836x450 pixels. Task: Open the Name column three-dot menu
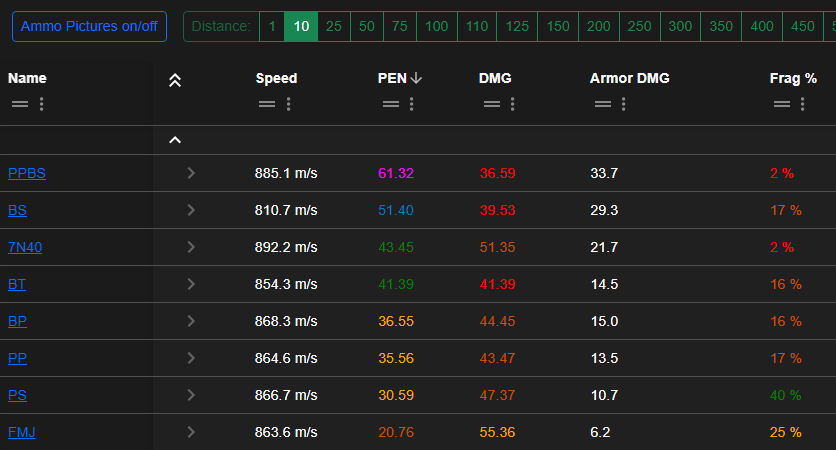[x=41, y=104]
